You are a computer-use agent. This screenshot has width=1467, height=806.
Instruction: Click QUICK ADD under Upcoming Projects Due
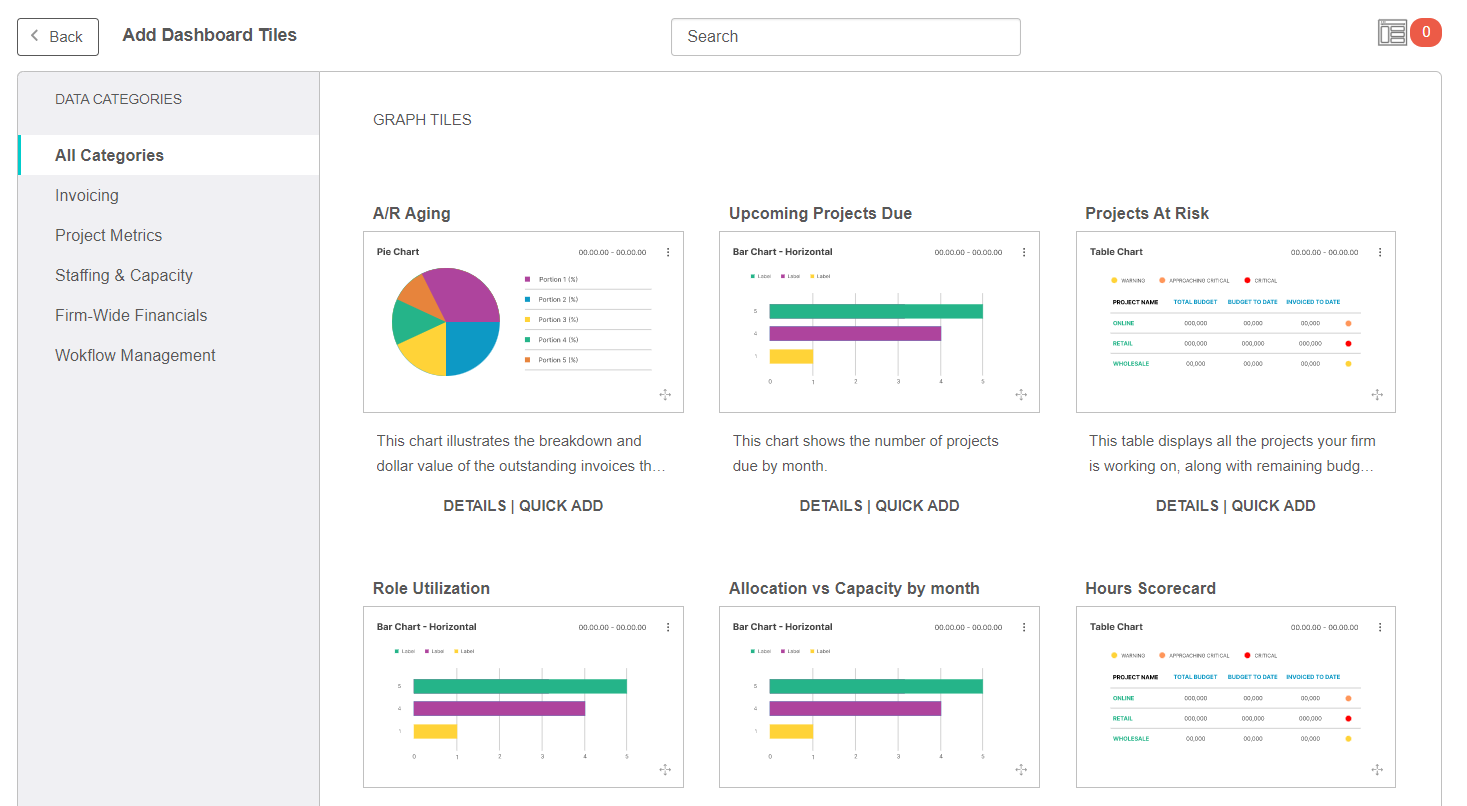coord(917,506)
